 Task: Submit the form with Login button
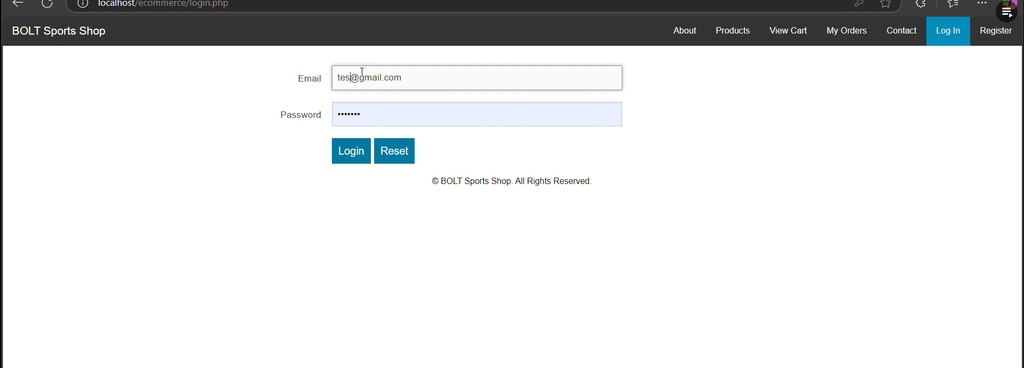(351, 151)
